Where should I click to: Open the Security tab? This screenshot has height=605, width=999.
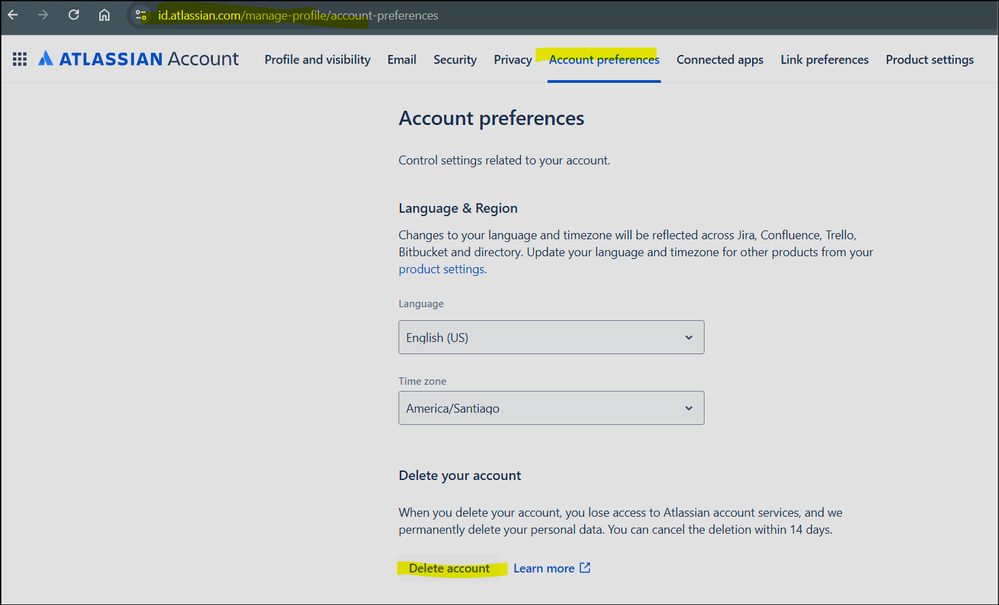click(455, 59)
